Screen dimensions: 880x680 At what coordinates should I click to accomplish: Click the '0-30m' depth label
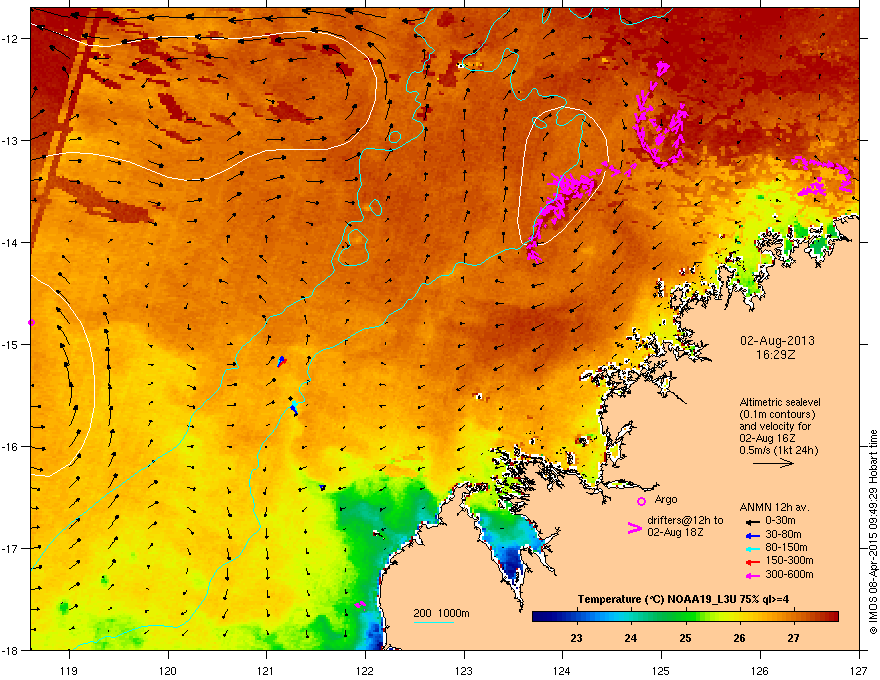(x=780, y=521)
